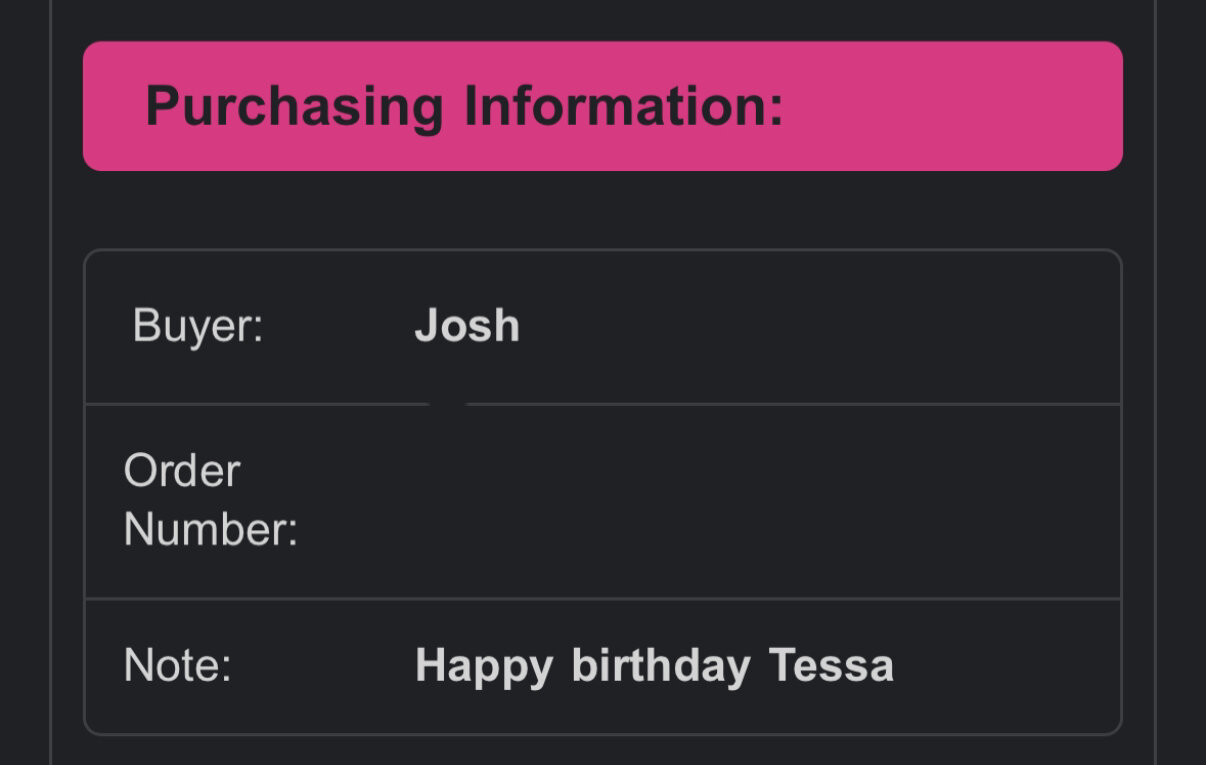Click the word Happy in the note
Image resolution: width=1206 pixels, height=765 pixels.
pos(484,666)
